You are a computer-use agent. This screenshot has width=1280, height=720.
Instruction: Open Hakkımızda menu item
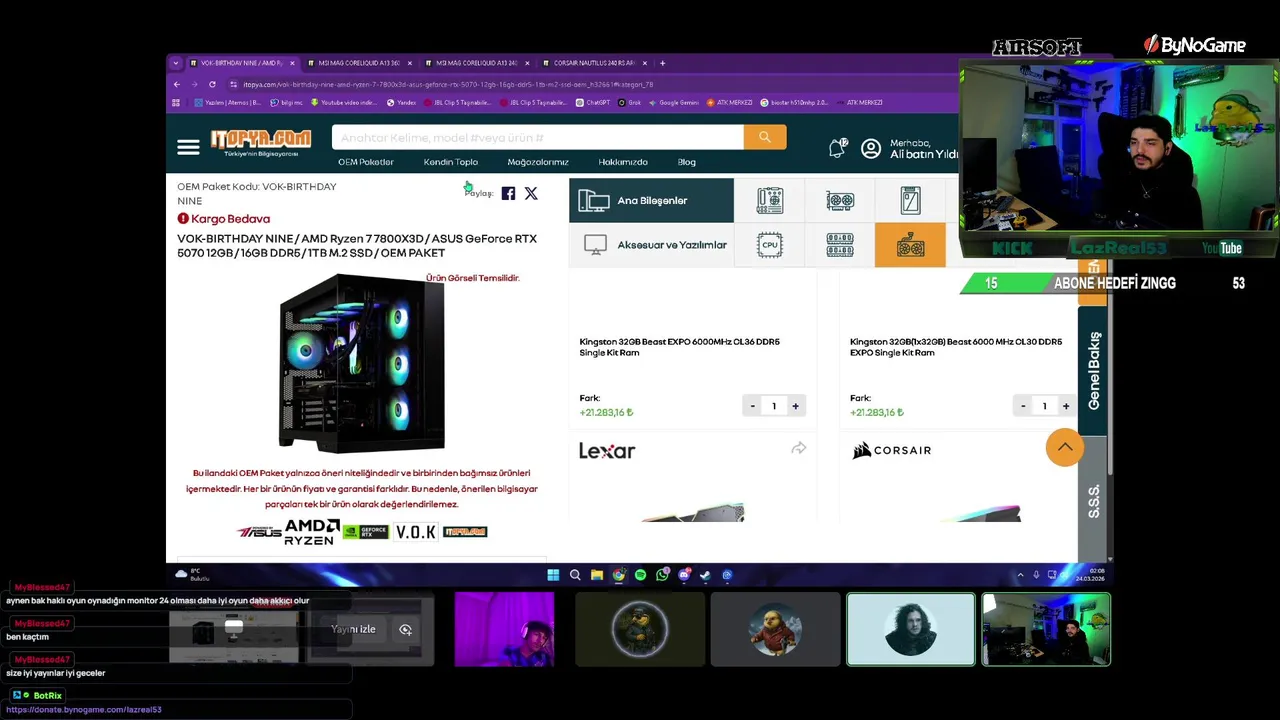point(623,162)
